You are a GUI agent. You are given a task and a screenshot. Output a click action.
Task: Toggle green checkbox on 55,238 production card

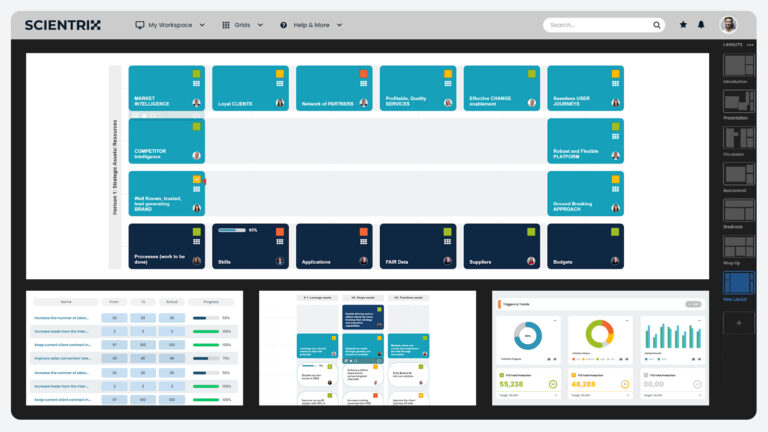[501, 375]
